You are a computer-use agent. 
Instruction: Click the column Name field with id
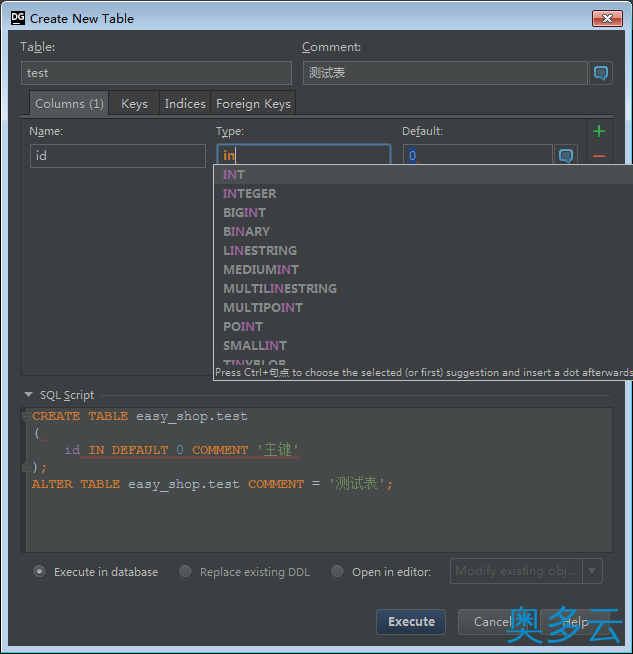click(118, 156)
